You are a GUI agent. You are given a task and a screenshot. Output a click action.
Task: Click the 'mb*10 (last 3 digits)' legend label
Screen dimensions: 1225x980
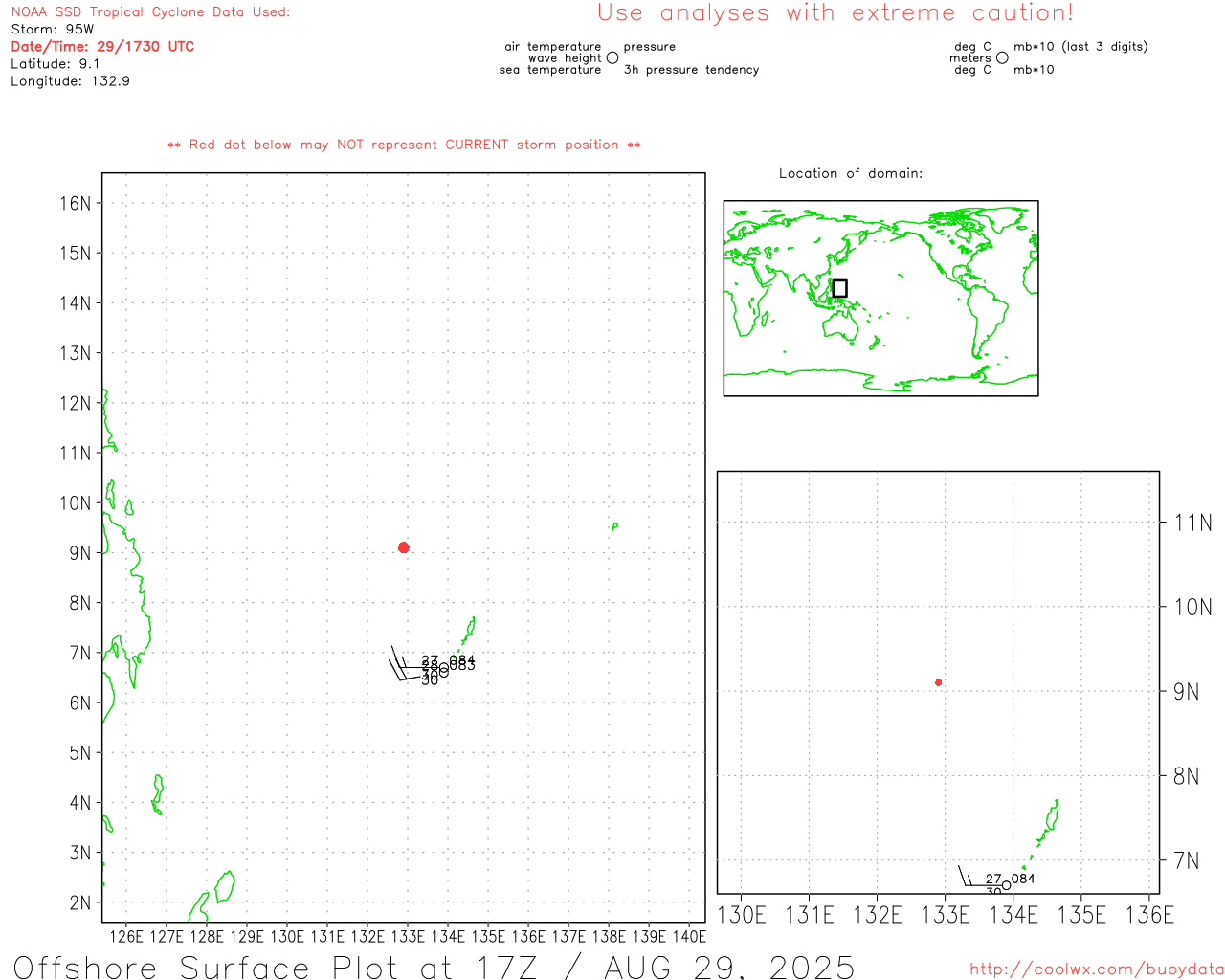[1080, 46]
